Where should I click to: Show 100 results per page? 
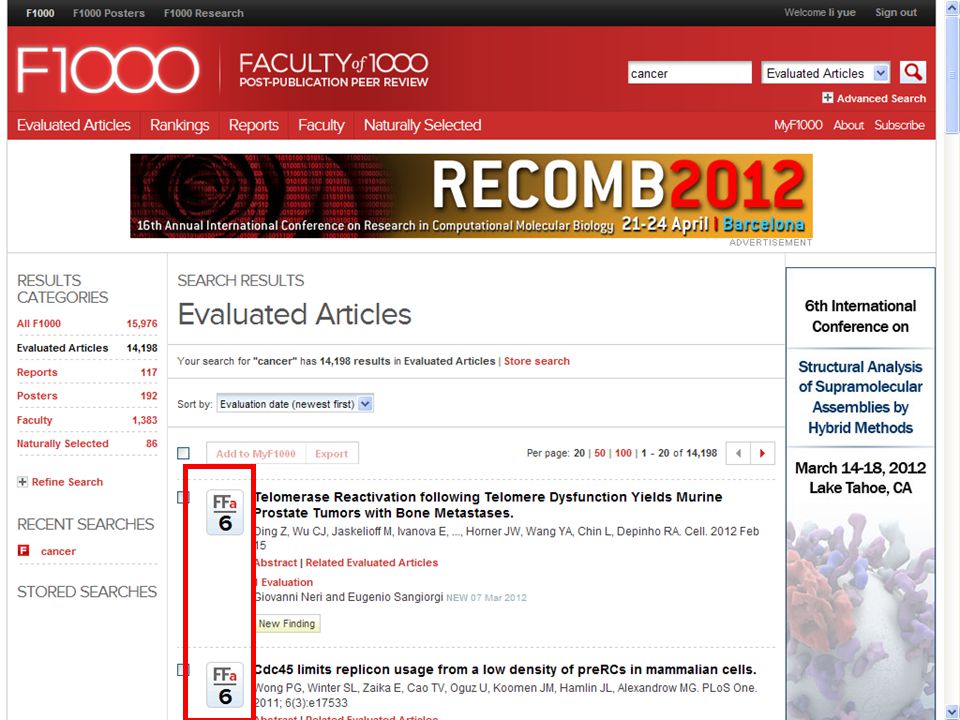(x=623, y=453)
